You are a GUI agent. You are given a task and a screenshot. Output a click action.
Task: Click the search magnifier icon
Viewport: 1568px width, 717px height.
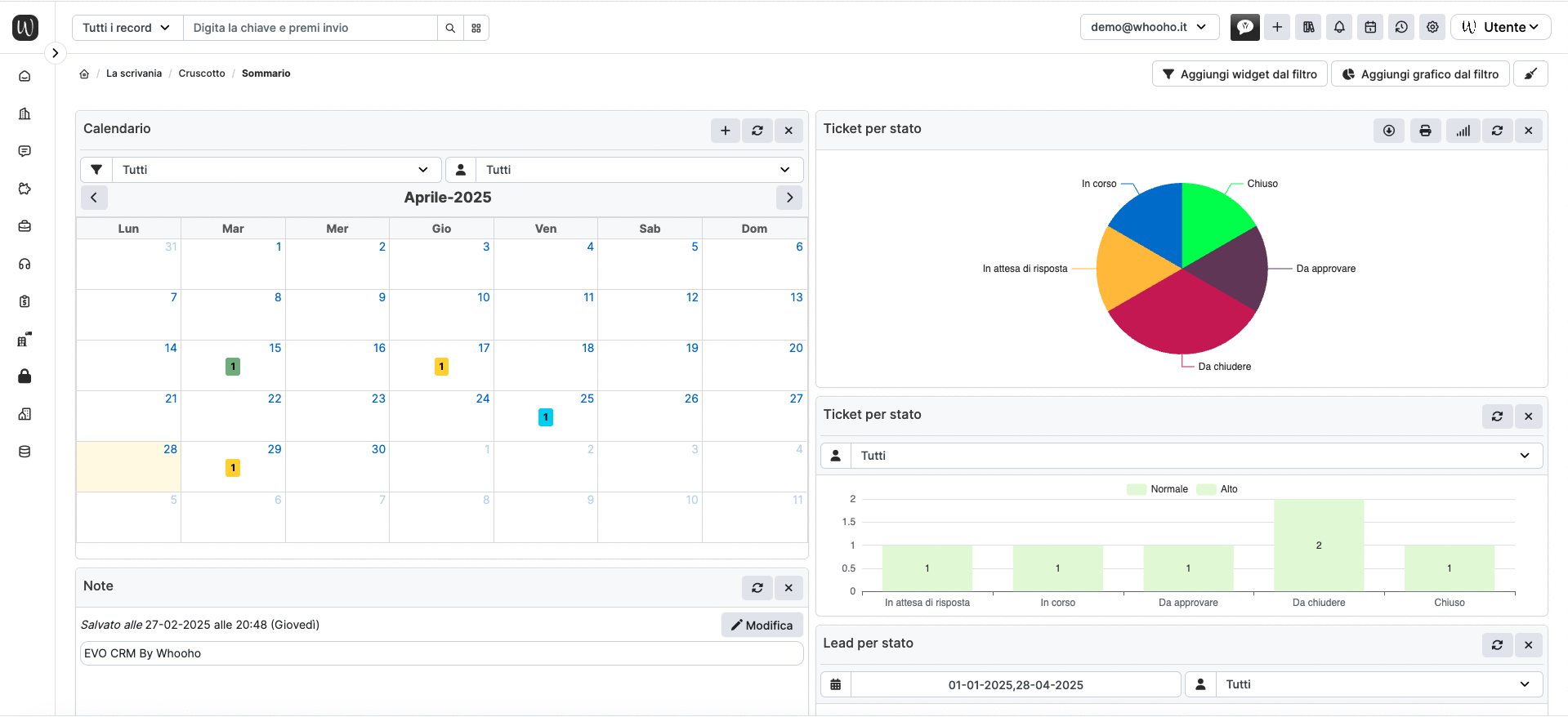click(450, 28)
